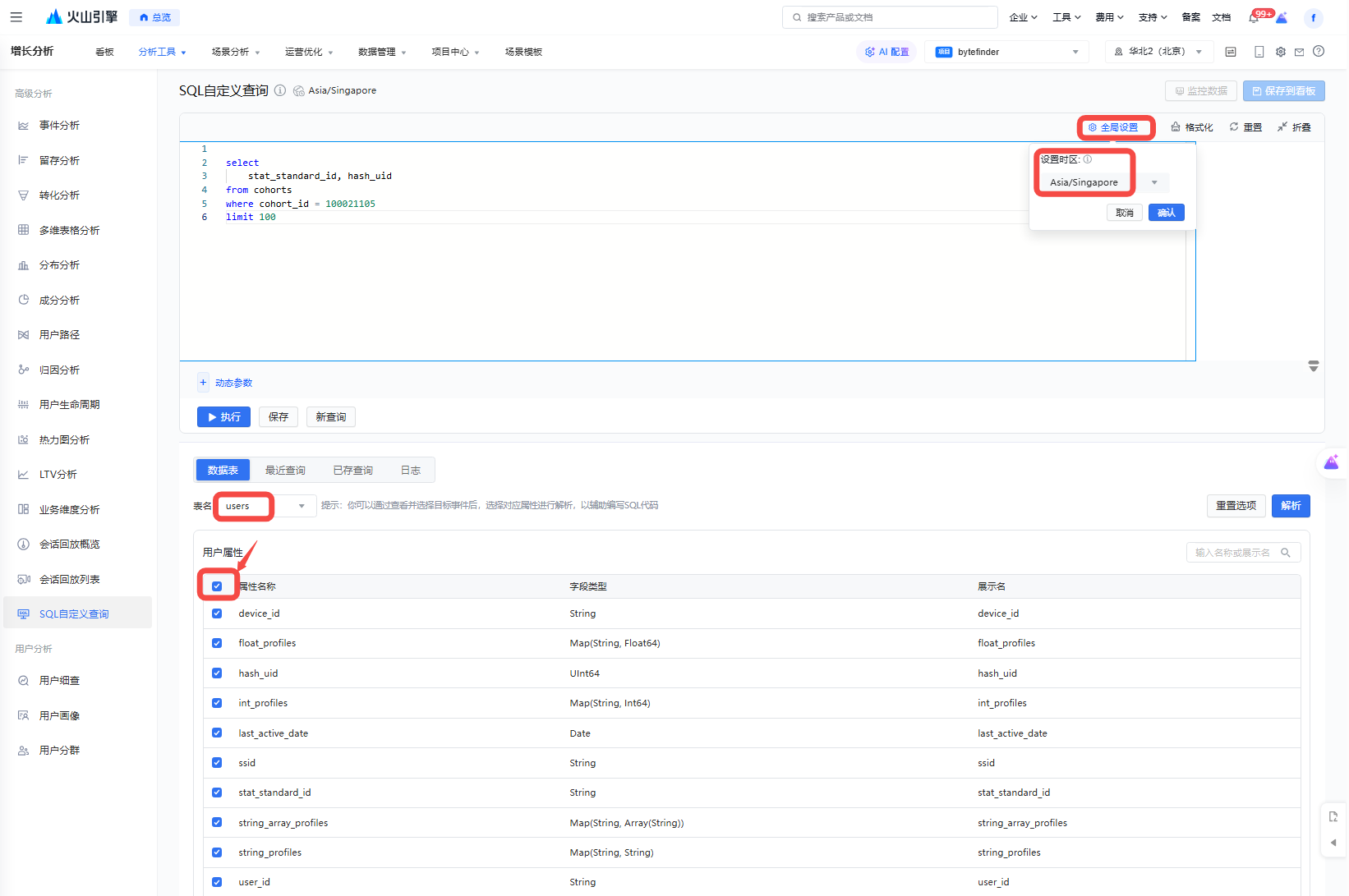Switch to the 已存查询 tab
The width and height of the screenshot is (1349, 896).
coord(353,471)
